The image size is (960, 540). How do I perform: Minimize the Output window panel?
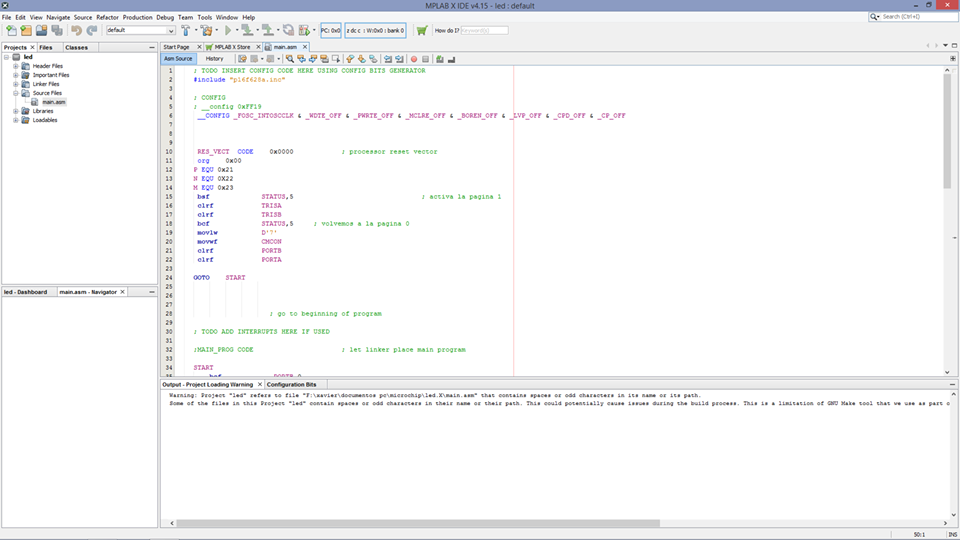click(952, 384)
